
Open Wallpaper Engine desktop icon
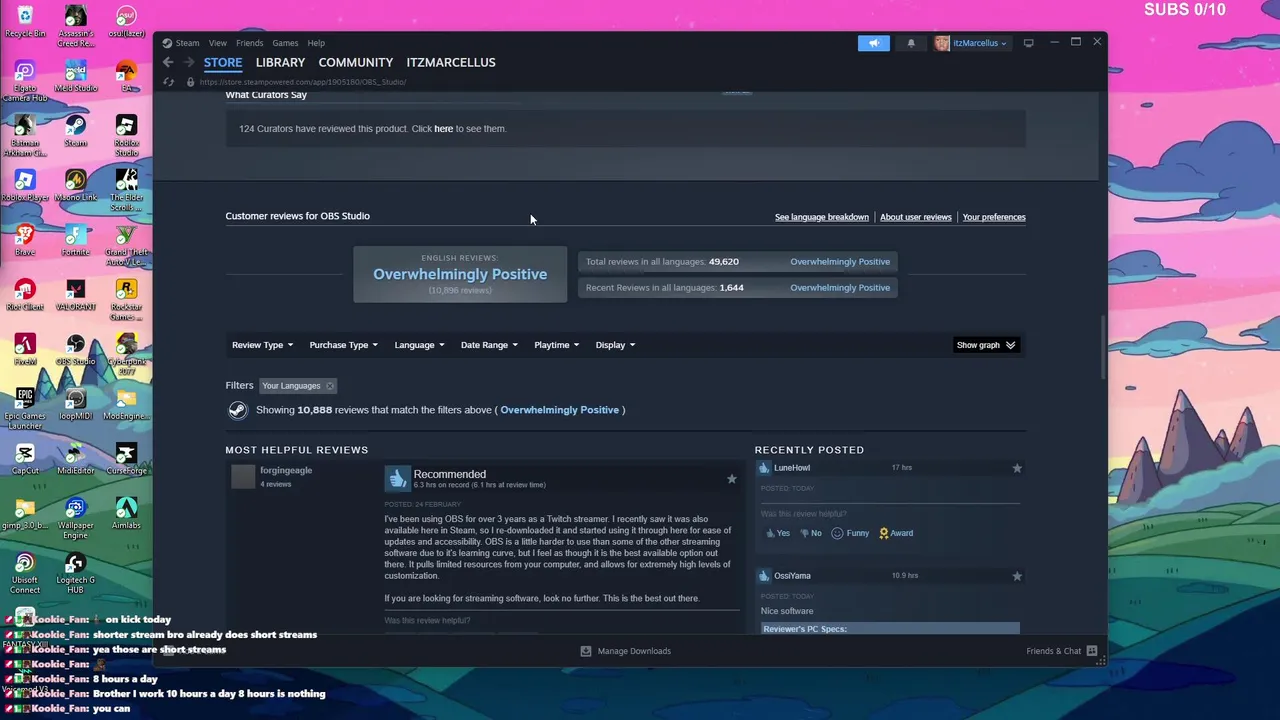point(75,517)
